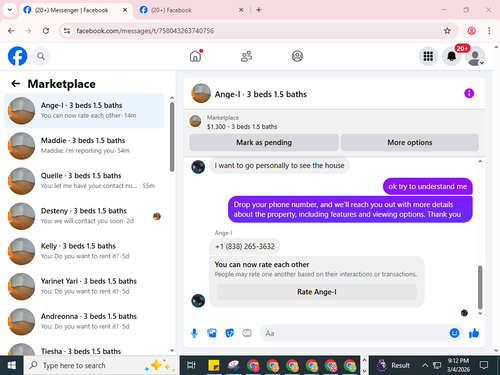Click the browser back arrow
500x375 pixels.
11,31
